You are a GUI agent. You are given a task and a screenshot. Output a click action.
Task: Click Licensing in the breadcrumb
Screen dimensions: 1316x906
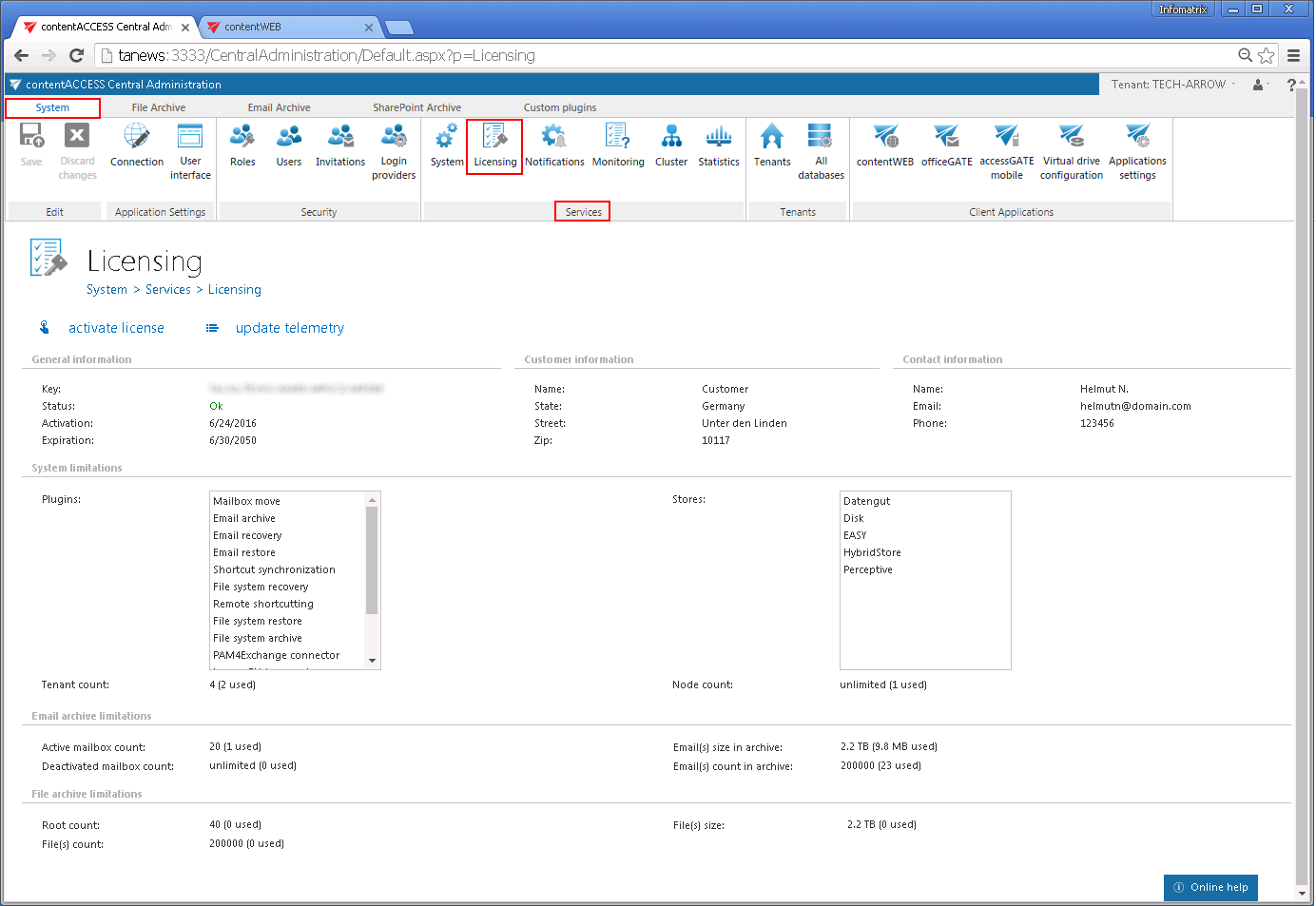pos(235,289)
